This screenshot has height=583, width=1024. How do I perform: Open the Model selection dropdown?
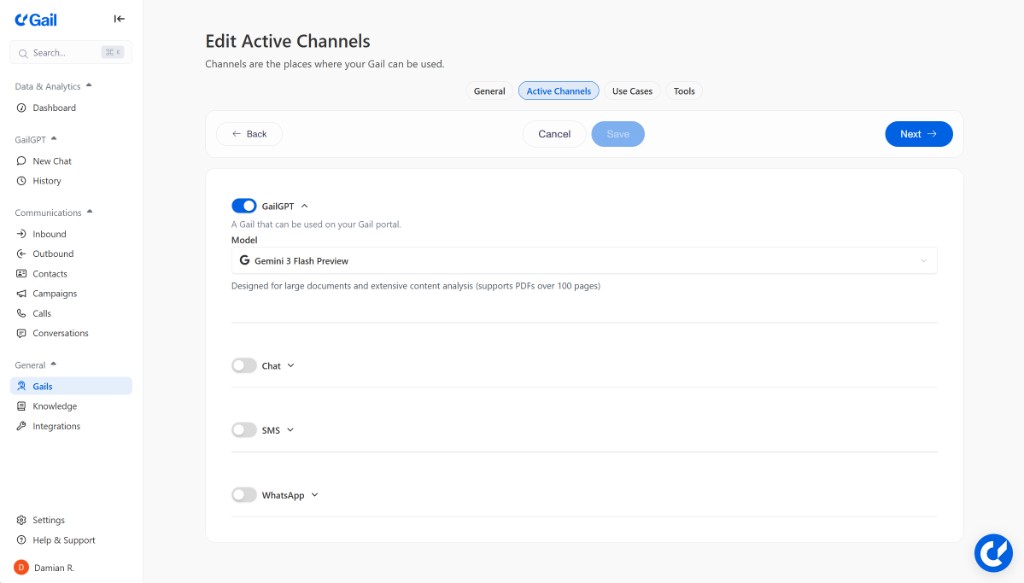pyautogui.click(x=584, y=260)
